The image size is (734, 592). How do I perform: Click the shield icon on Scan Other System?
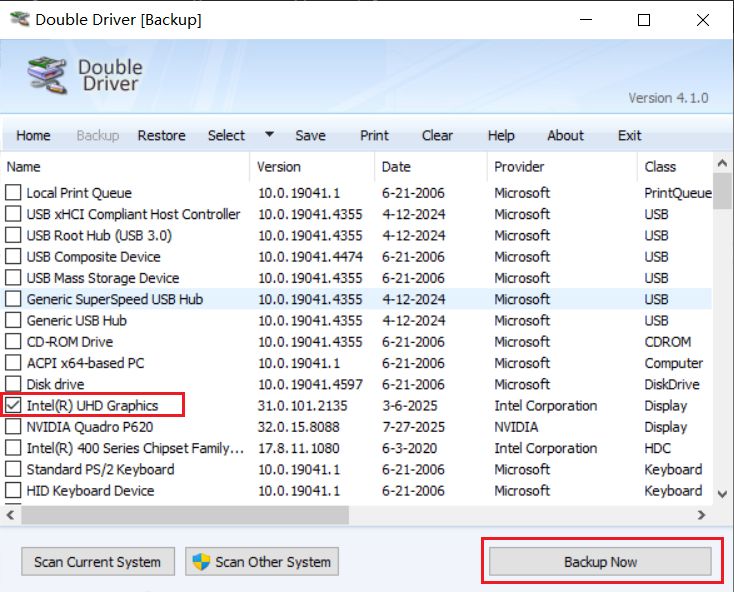203,562
